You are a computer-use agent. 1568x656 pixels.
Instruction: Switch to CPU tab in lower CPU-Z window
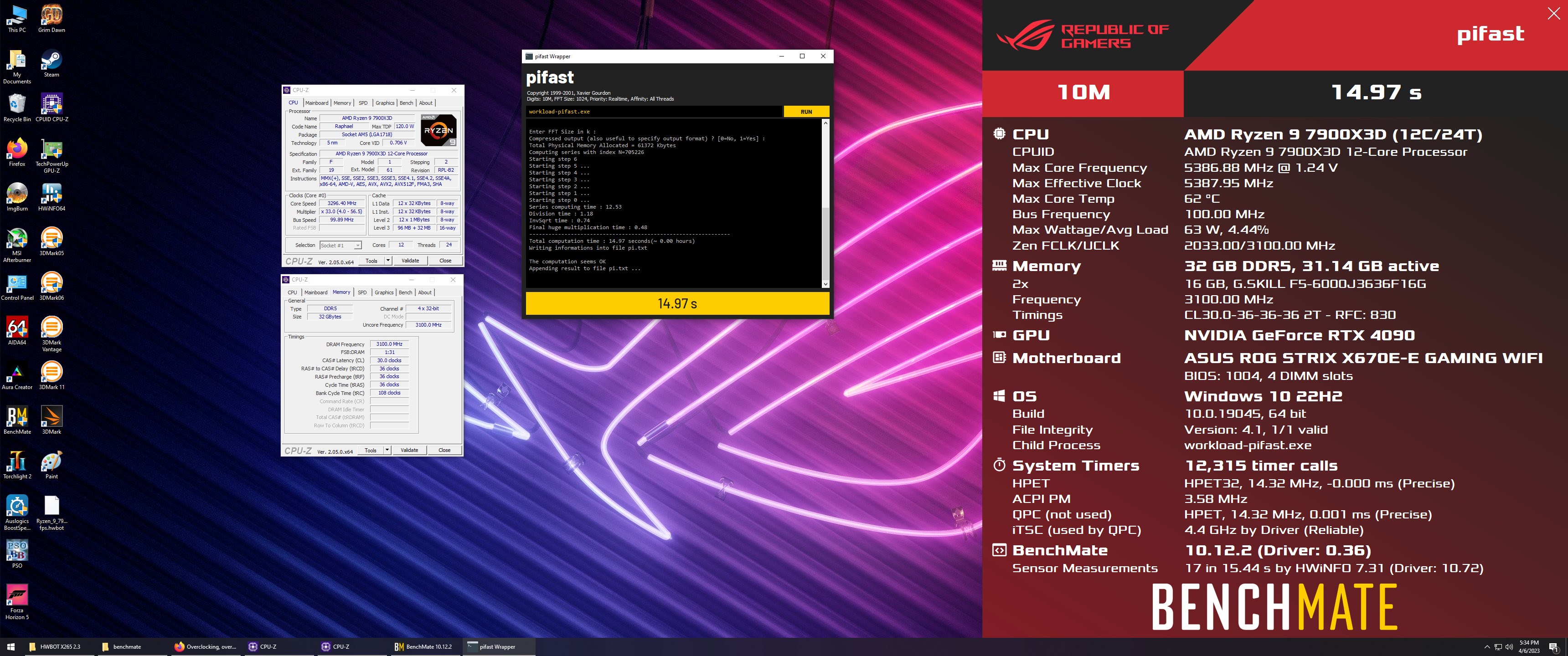292,292
